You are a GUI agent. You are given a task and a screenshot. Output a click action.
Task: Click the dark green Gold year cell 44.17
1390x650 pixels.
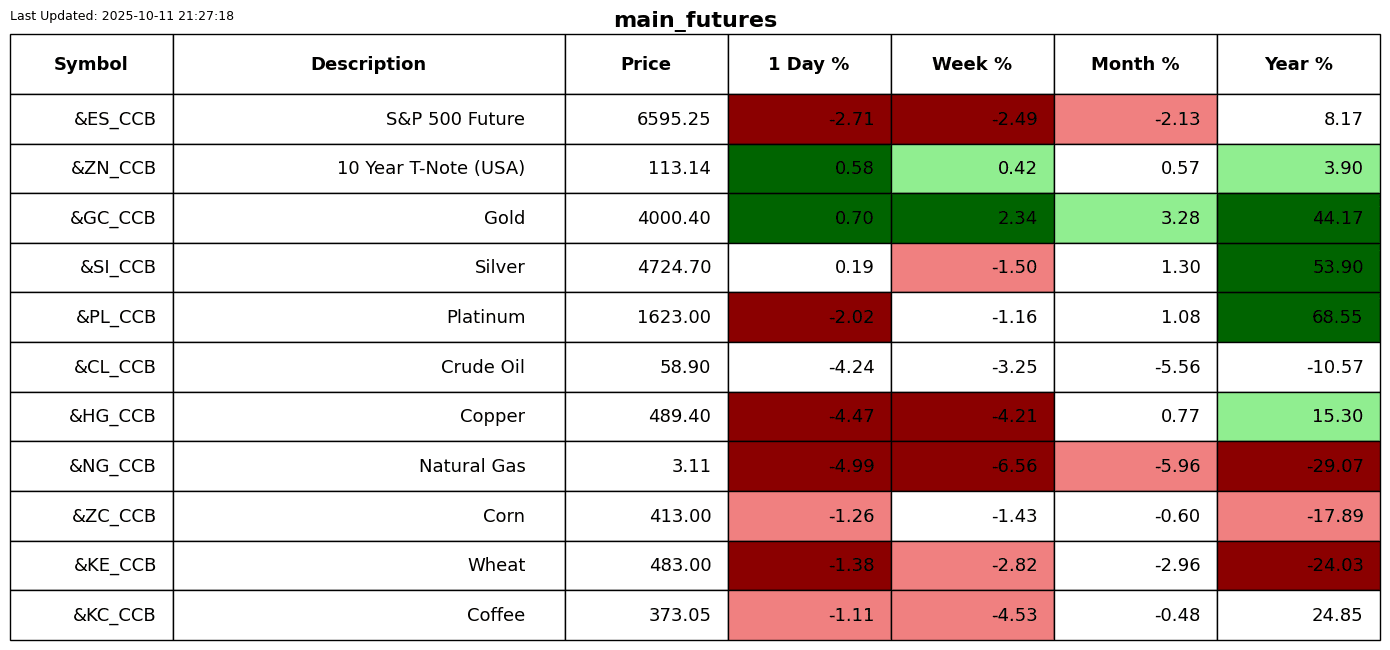coord(1298,219)
